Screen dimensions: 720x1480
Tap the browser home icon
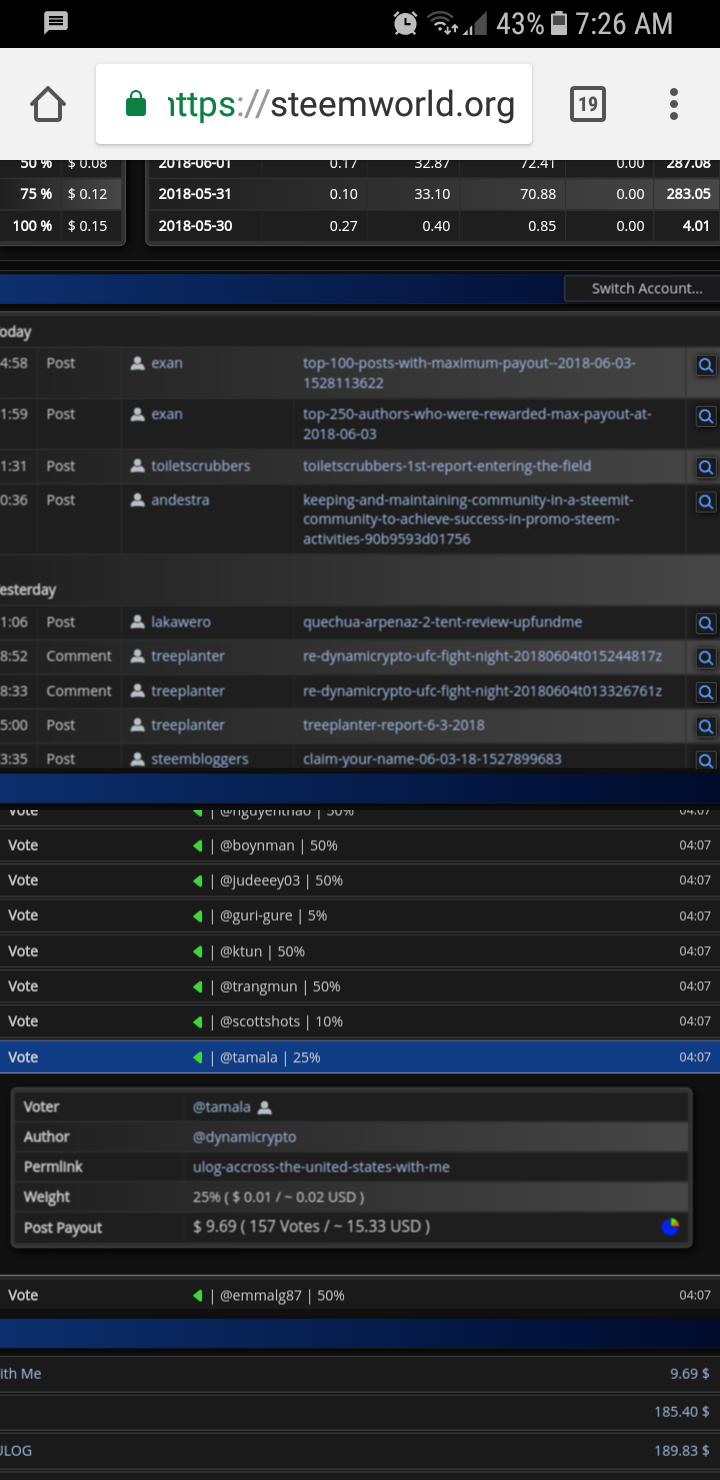click(x=48, y=104)
